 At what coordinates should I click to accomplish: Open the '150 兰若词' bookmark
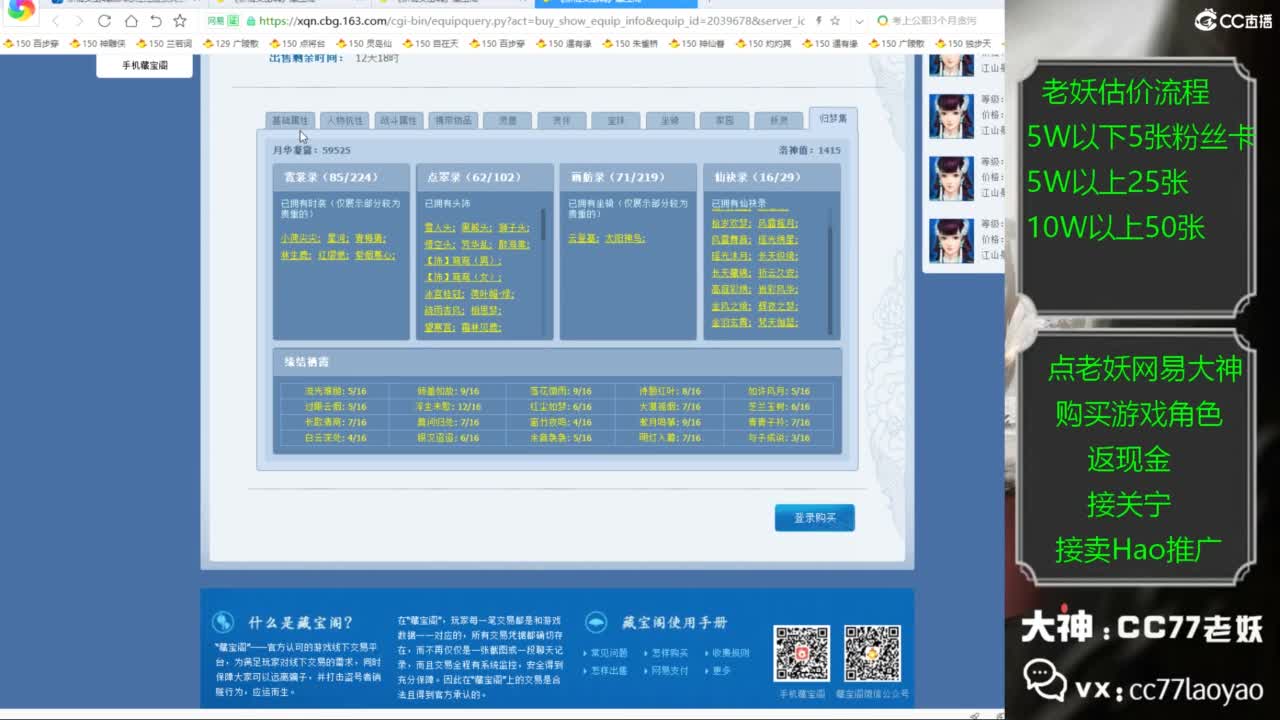pyautogui.click(x=164, y=44)
